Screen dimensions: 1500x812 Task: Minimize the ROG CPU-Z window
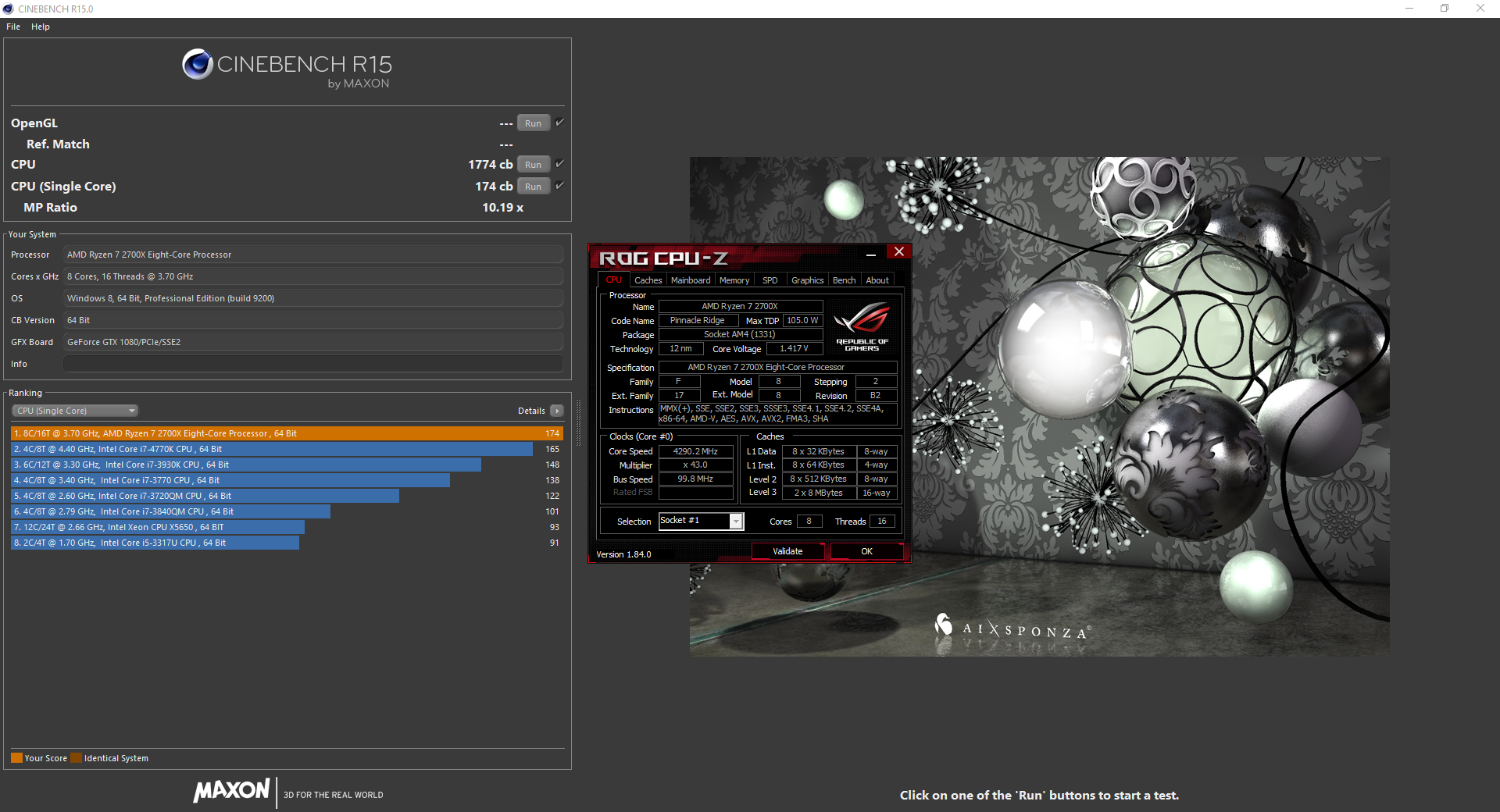(871, 254)
